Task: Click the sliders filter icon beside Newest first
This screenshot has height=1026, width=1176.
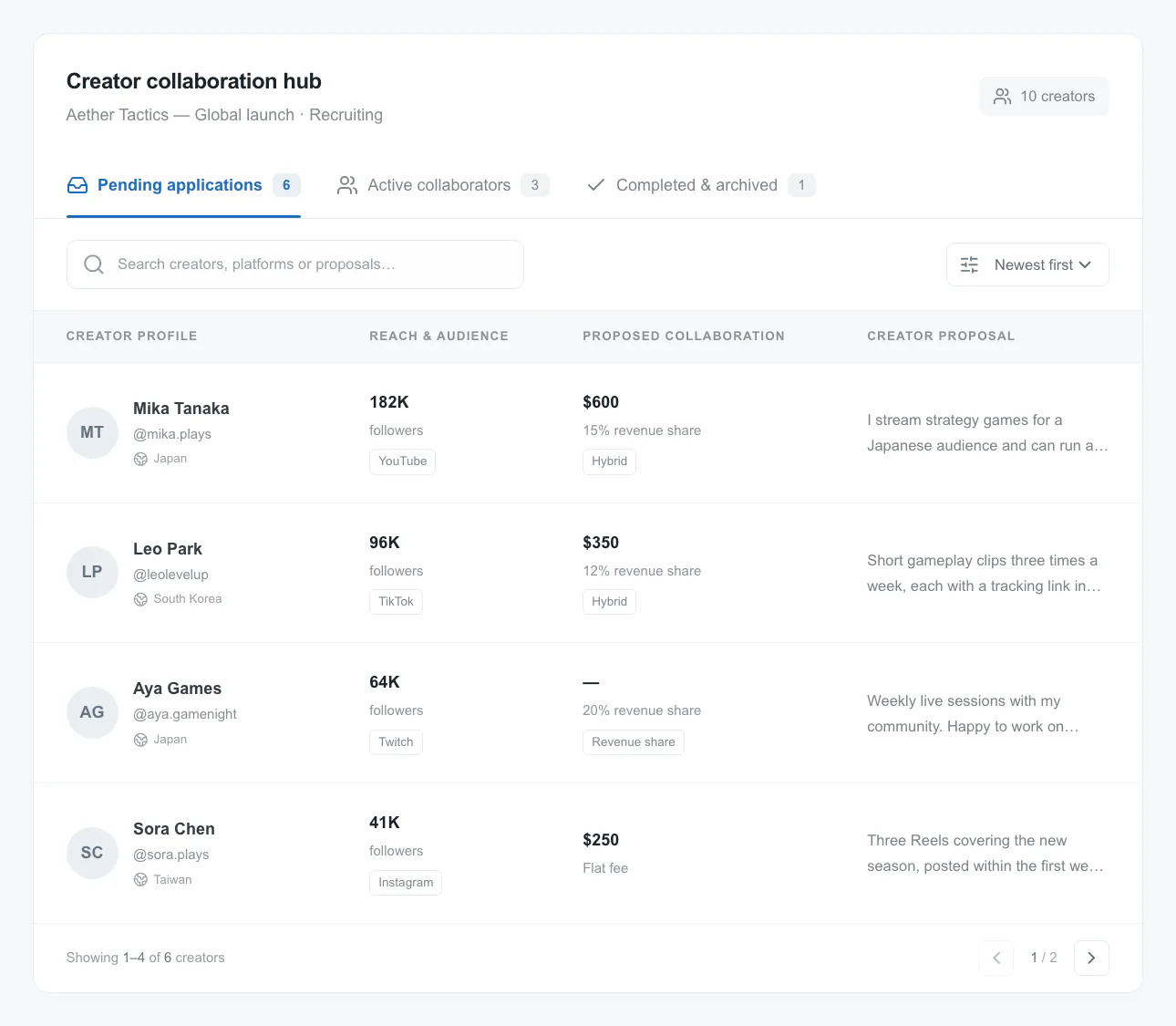Action: tap(970, 264)
